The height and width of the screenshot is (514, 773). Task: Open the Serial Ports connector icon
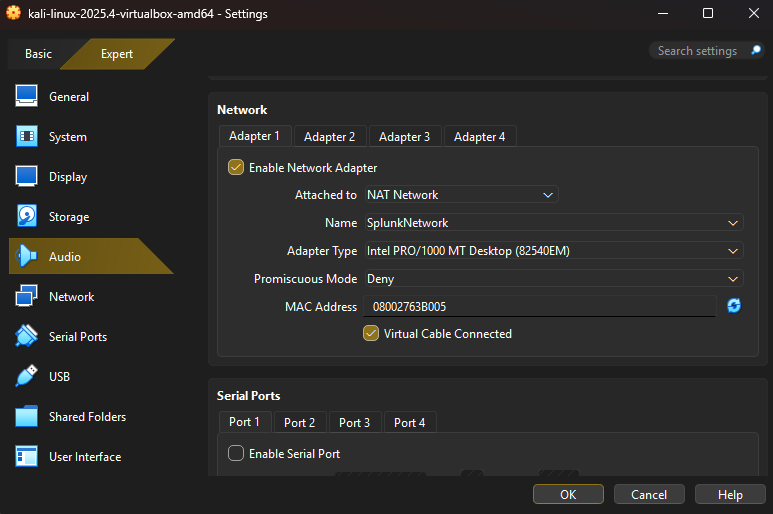coord(26,336)
